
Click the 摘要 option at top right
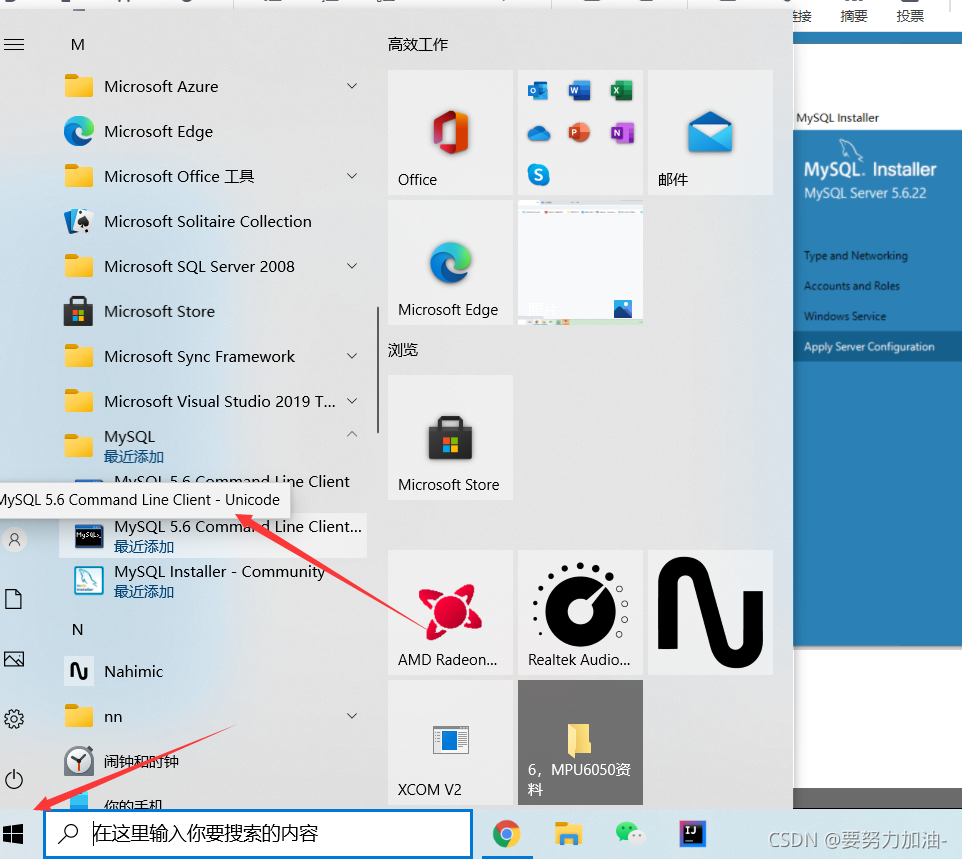[853, 16]
